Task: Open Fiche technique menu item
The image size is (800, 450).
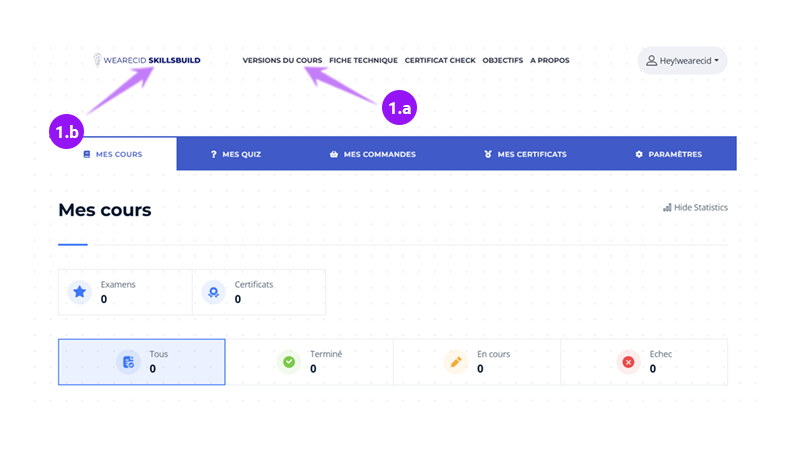Action: tap(363, 60)
